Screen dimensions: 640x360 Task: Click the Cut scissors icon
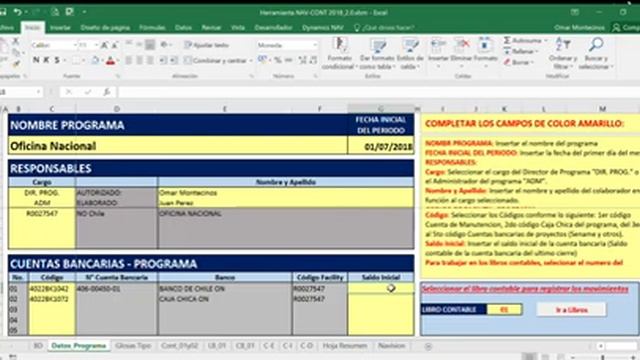[16, 41]
